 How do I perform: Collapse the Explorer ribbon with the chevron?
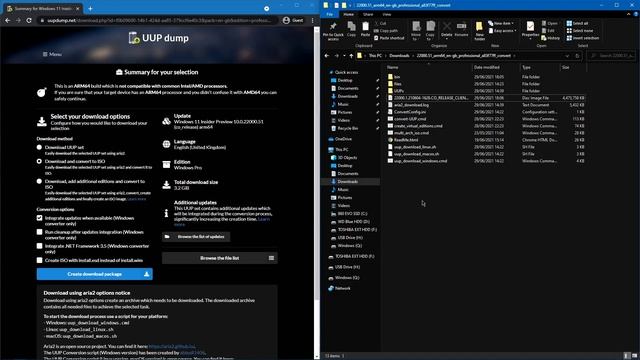point(629,14)
